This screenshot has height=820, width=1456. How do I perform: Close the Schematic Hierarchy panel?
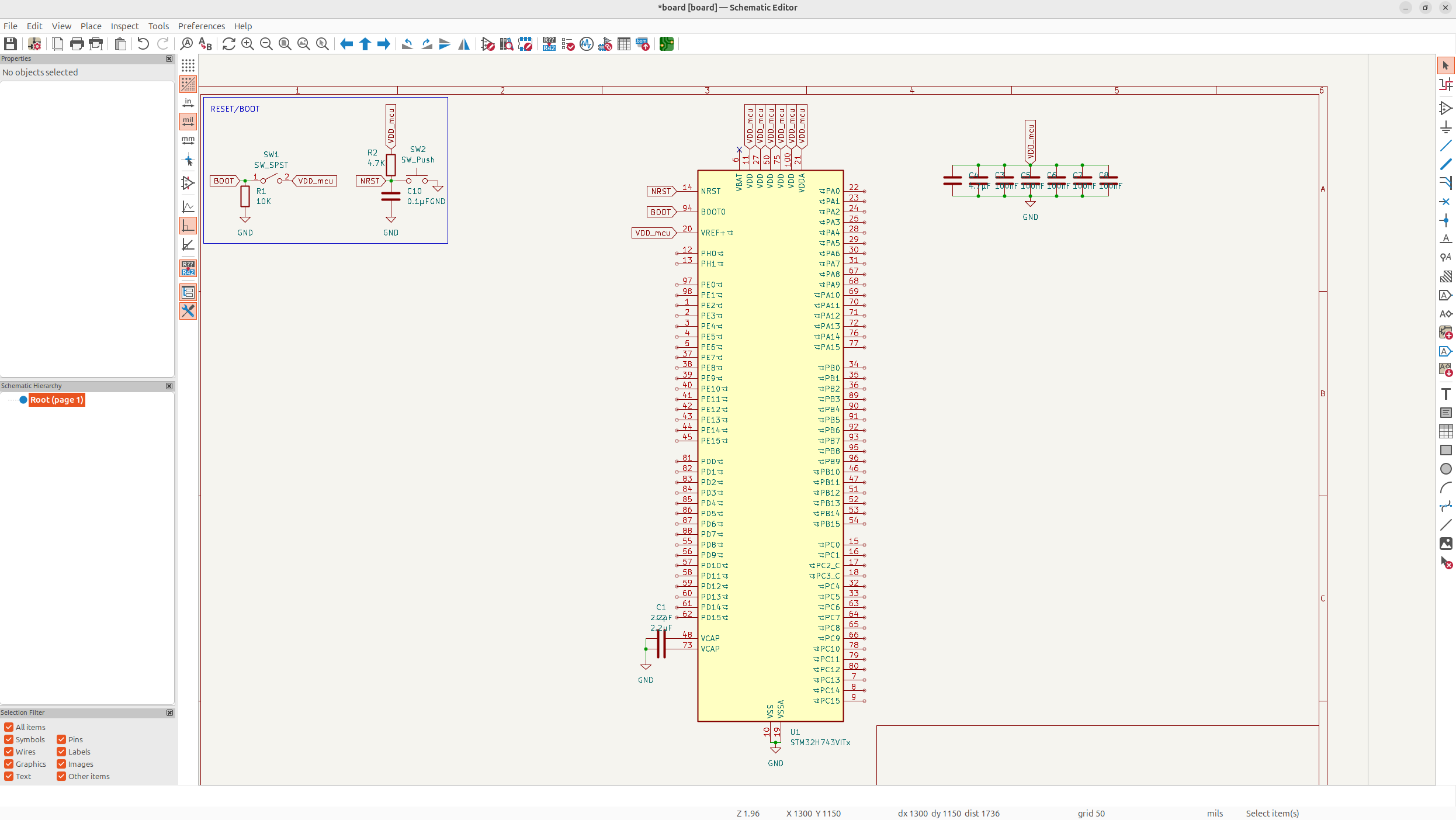169,386
